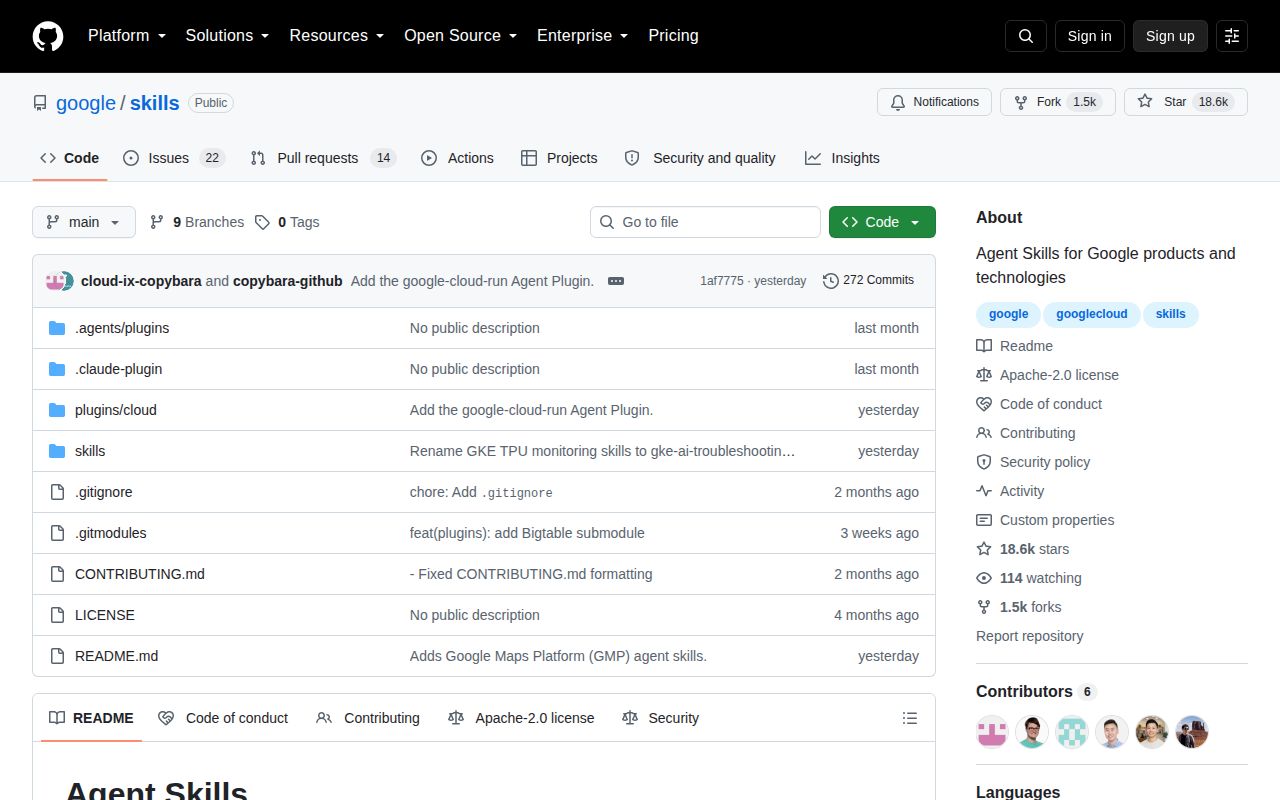Viewport: 1280px width, 800px height.
Task: Go to the Pricing page
Action: pyautogui.click(x=673, y=36)
